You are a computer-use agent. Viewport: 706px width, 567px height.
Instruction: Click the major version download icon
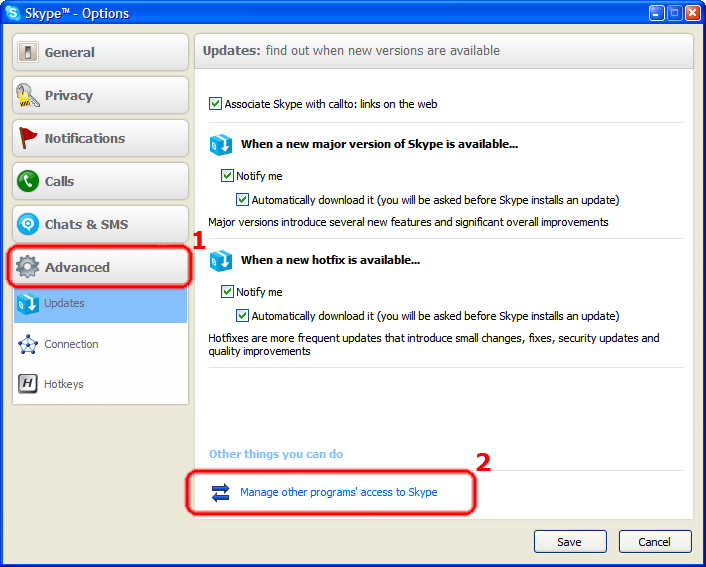click(x=221, y=145)
